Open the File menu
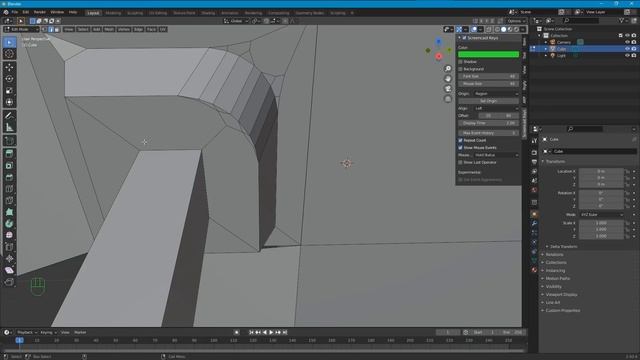The height and width of the screenshot is (360, 640). (x=15, y=12)
